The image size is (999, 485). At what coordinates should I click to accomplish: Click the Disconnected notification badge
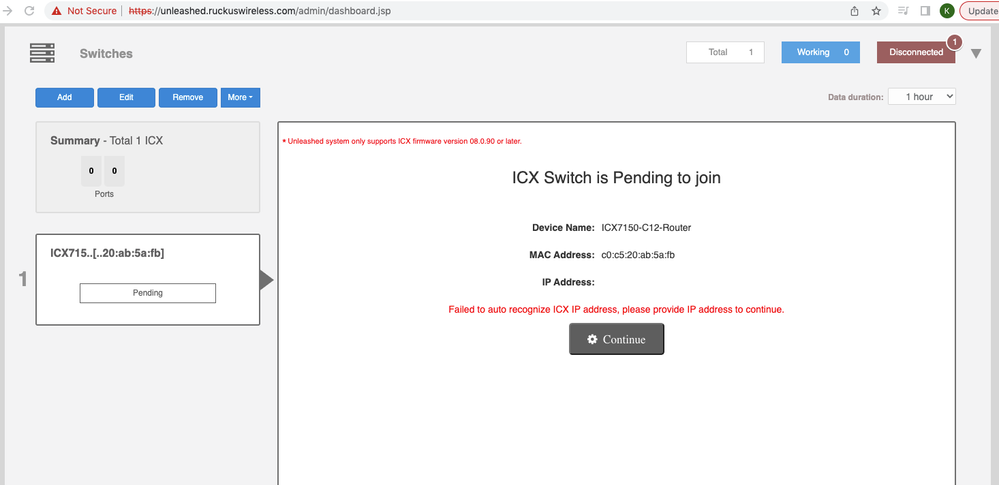pyautogui.click(x=954, y=43)
